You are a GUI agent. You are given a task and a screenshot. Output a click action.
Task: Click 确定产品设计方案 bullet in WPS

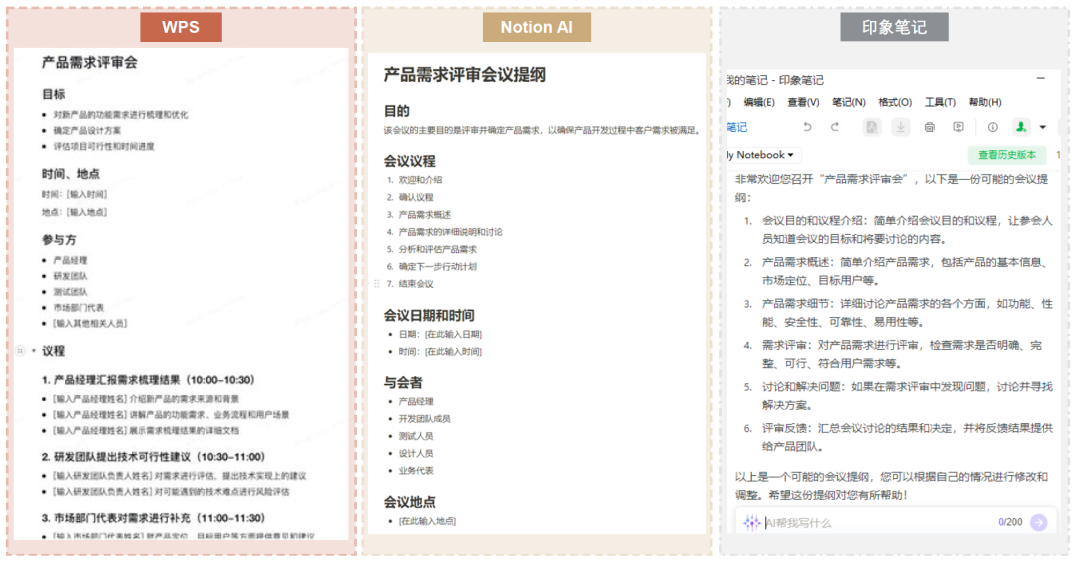[87, 130]
